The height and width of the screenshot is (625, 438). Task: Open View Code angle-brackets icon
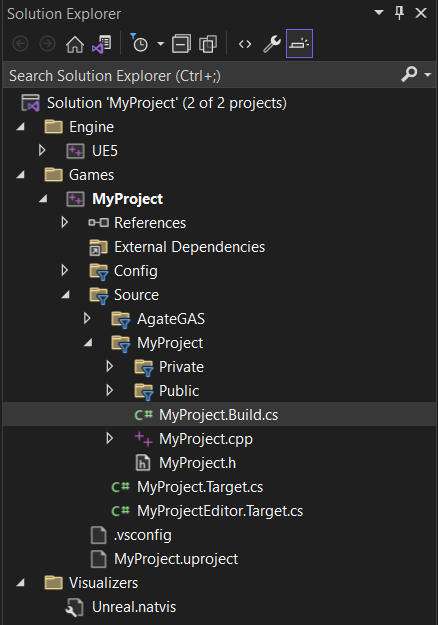click(x=245, y=44)
